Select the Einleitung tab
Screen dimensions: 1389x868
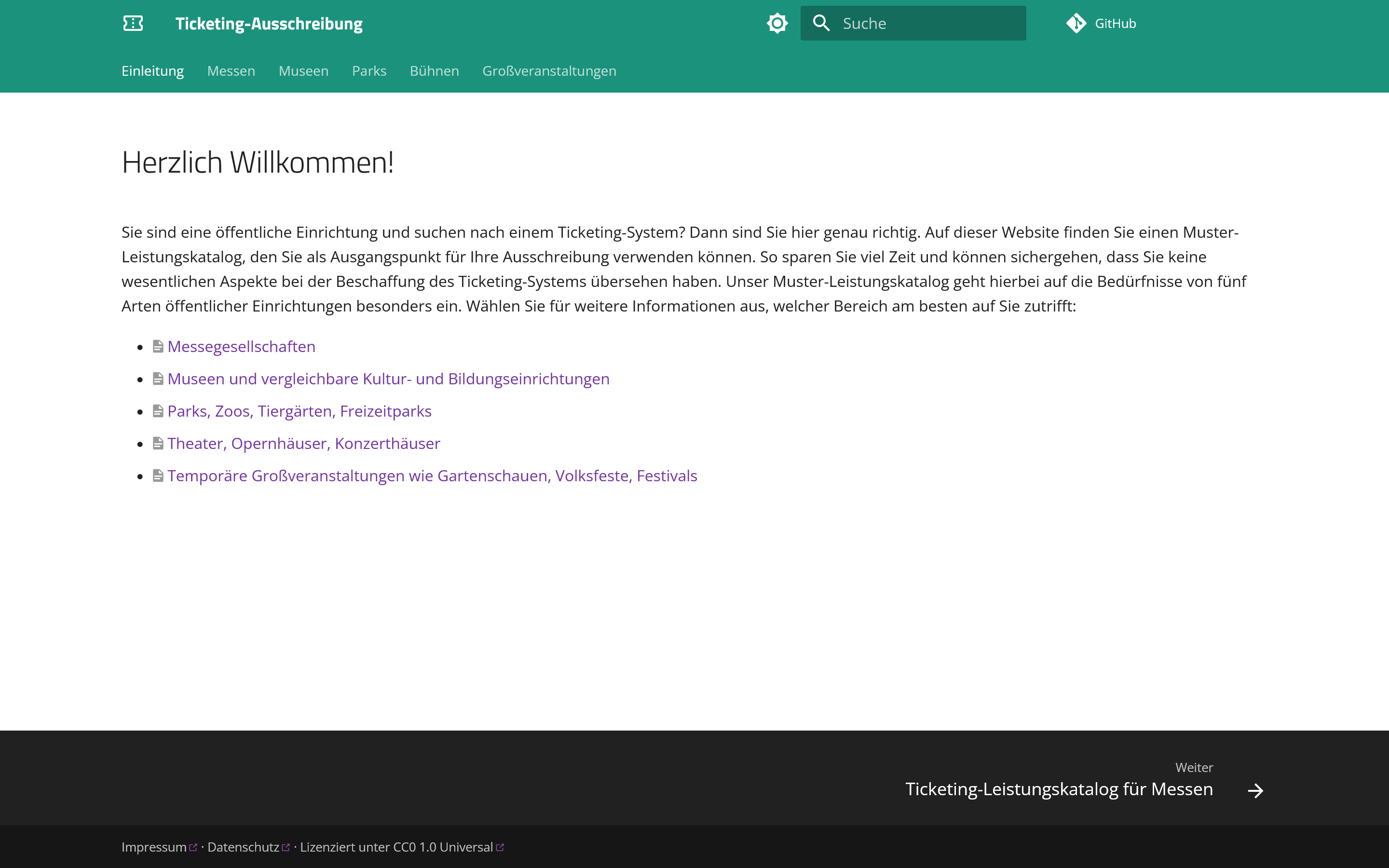[153, 71]
